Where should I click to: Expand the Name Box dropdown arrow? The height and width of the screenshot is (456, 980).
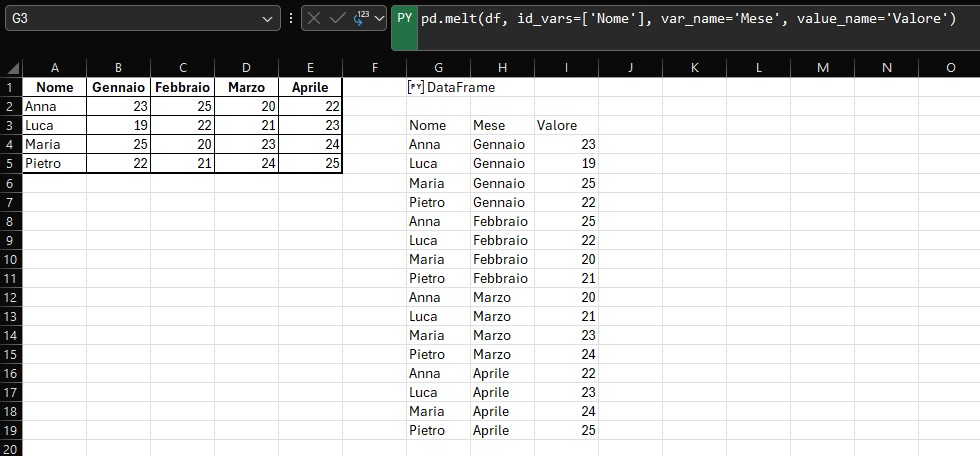click(x=268, y=19)
